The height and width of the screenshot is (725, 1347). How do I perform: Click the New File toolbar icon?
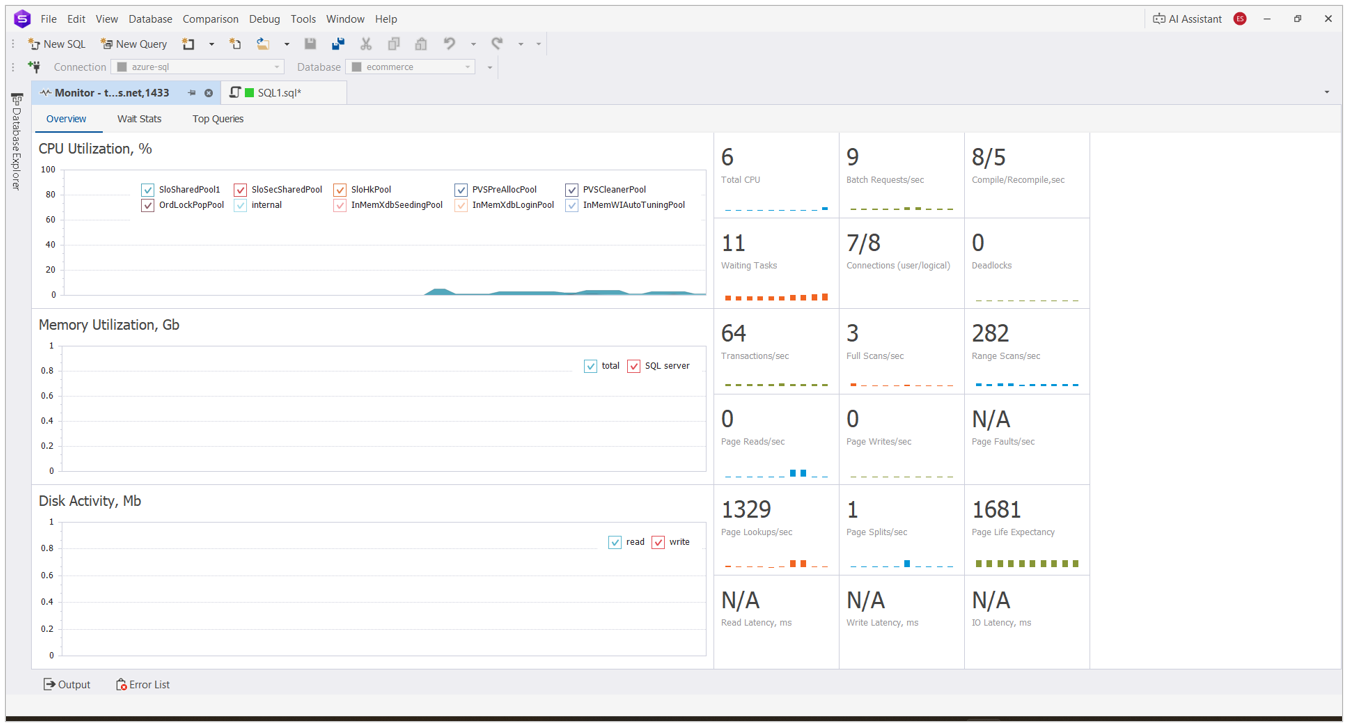pyautogui.click(x=235, y=44)
